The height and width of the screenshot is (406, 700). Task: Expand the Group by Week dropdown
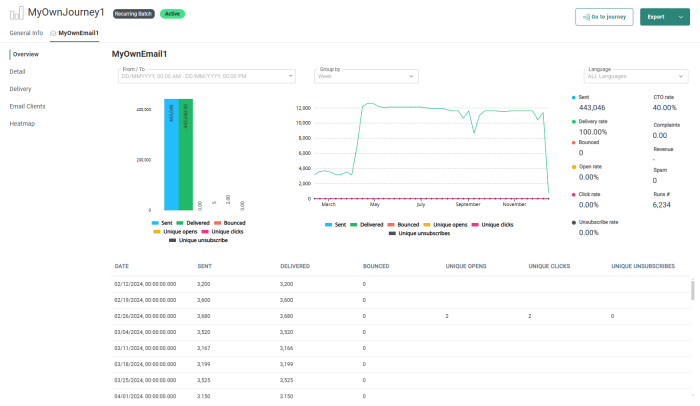coord(366,76)
